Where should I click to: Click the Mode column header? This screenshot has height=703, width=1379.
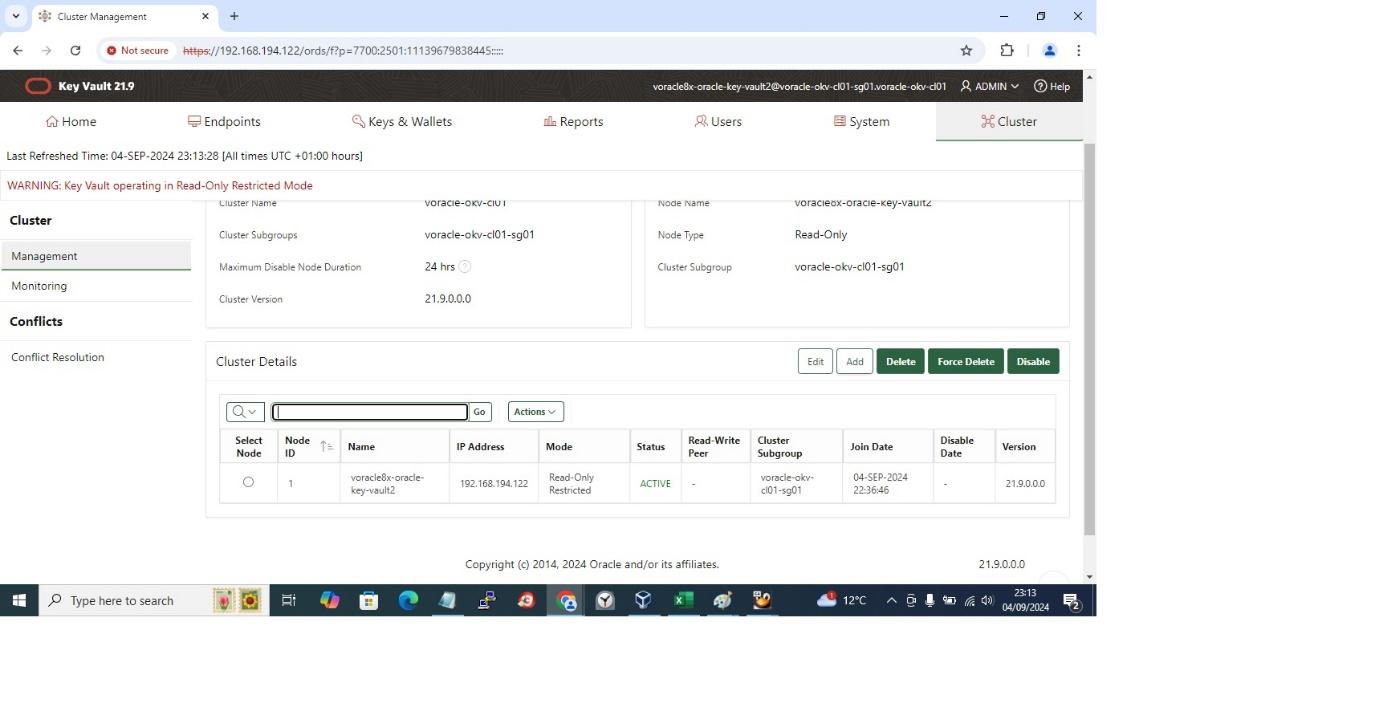pos(558,447)
